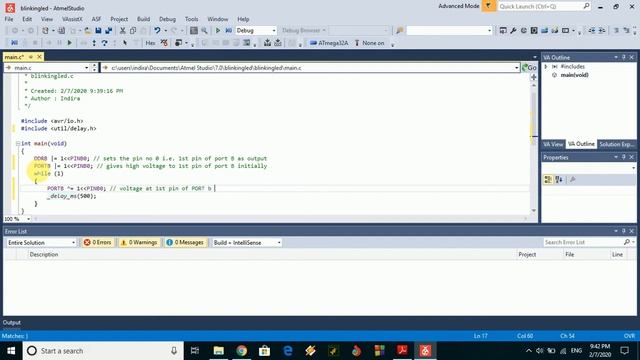Viewport: 640px width, 360px height.
Task: Click the Cut scissors icon
Action: point(122,31)
